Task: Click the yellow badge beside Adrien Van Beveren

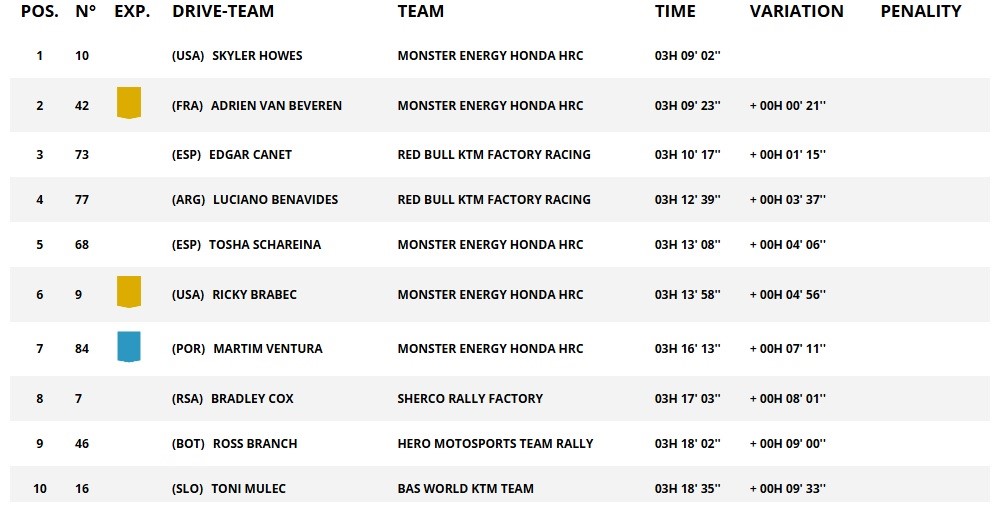Action: (128, 103)
